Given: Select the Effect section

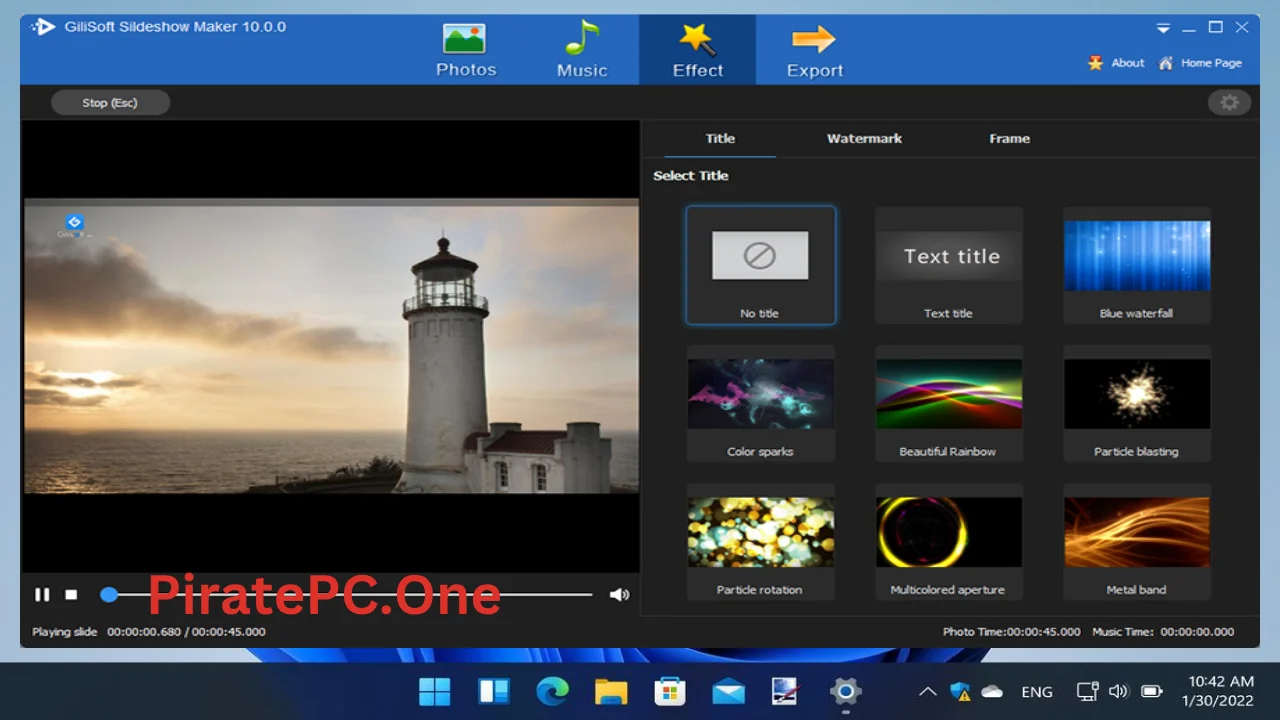Looking at the screenshot, I should pos(698,50).
